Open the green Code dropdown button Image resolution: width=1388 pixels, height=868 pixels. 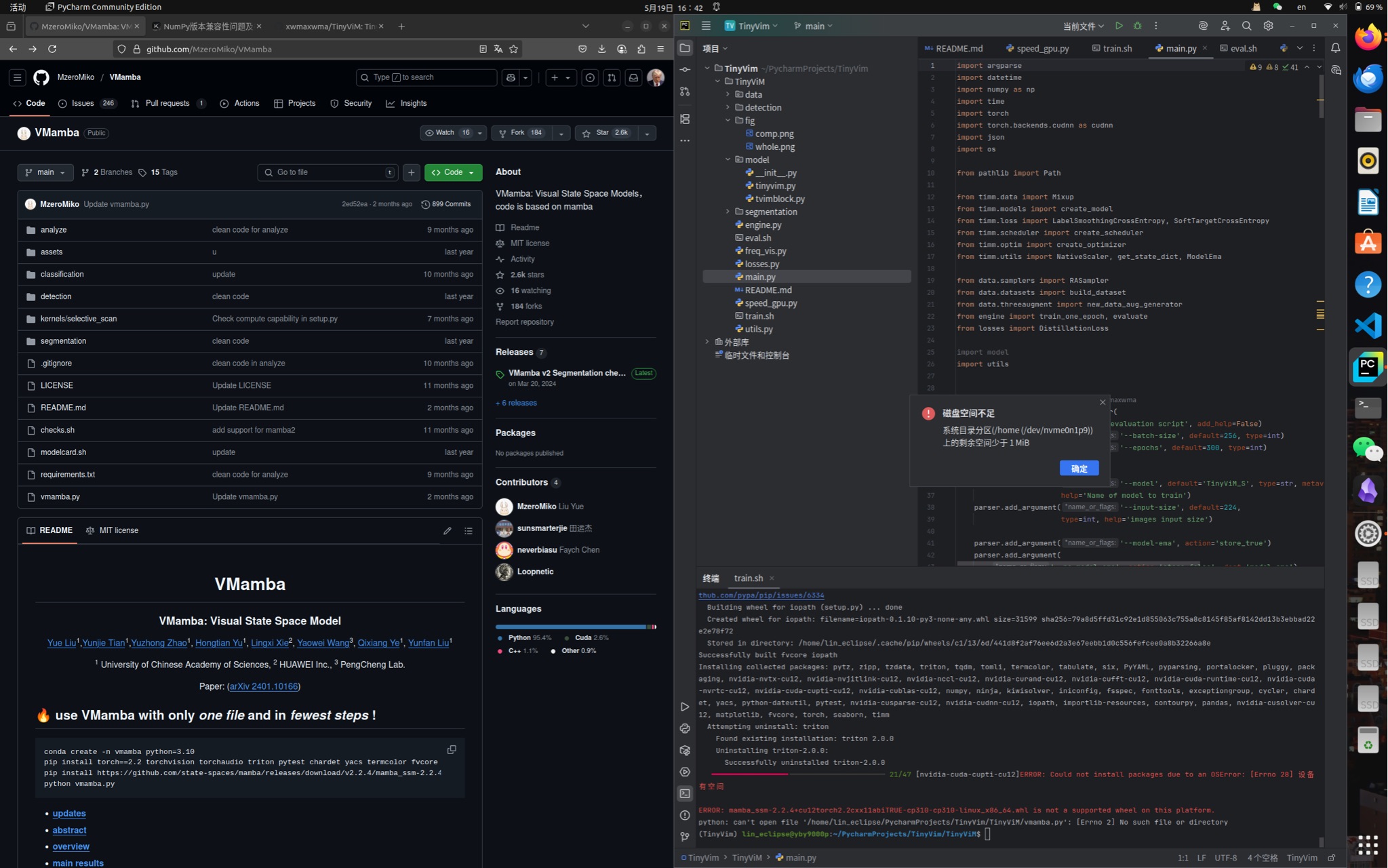click(x=453, y=172)
